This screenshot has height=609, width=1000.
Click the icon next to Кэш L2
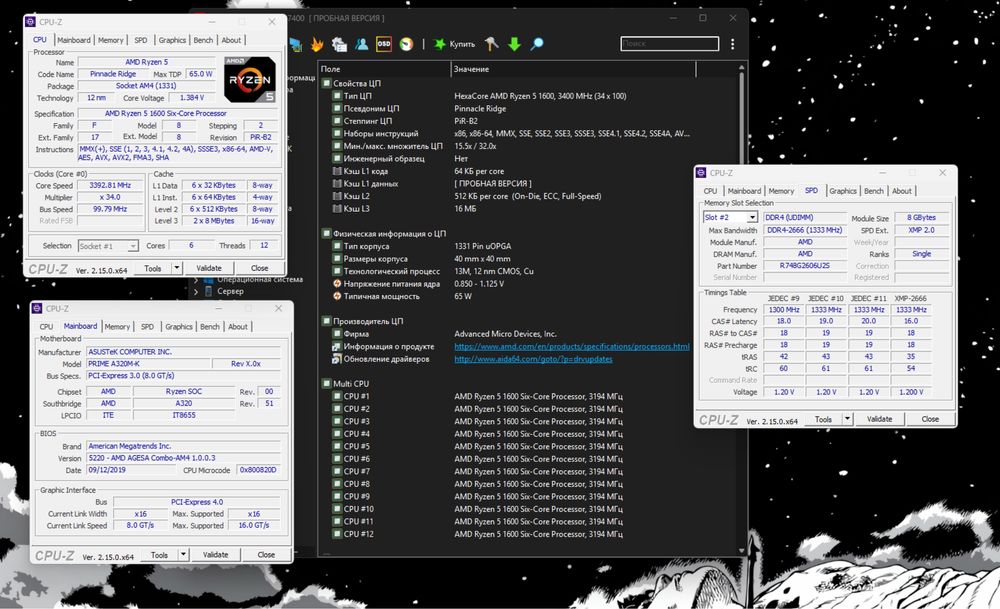coord(337,196)
